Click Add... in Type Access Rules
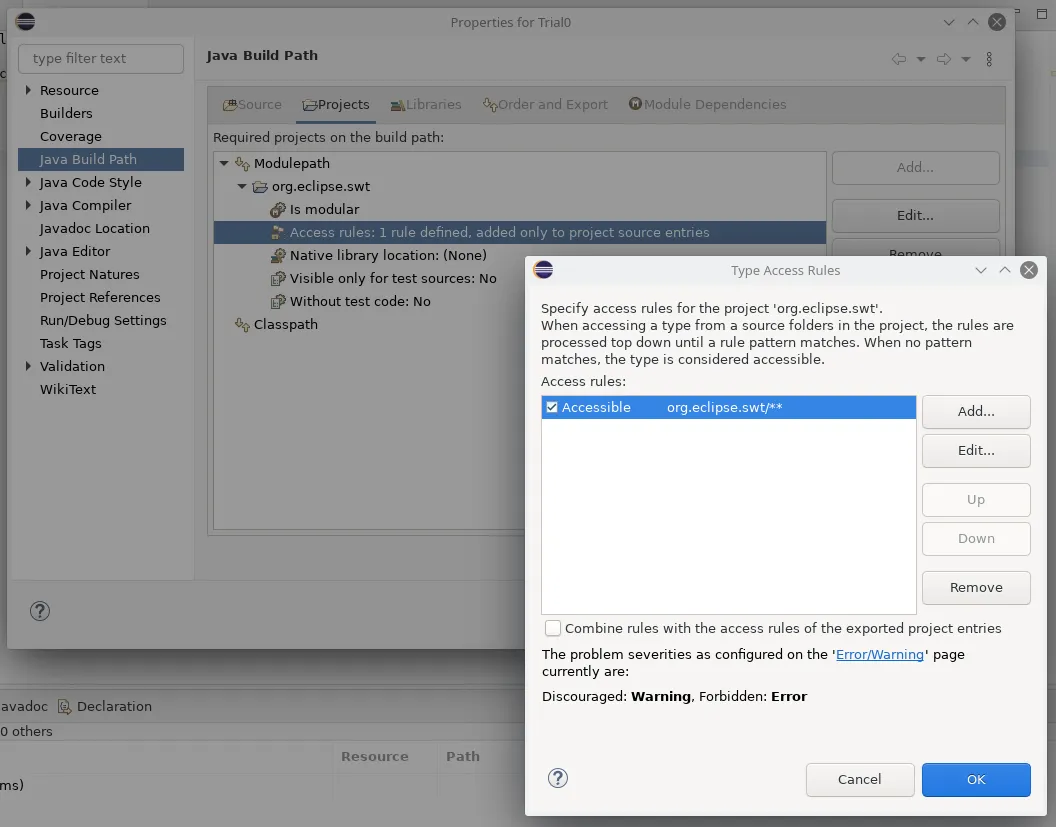The width and height of the screenshot is (1056, 827). pos(976,411)
